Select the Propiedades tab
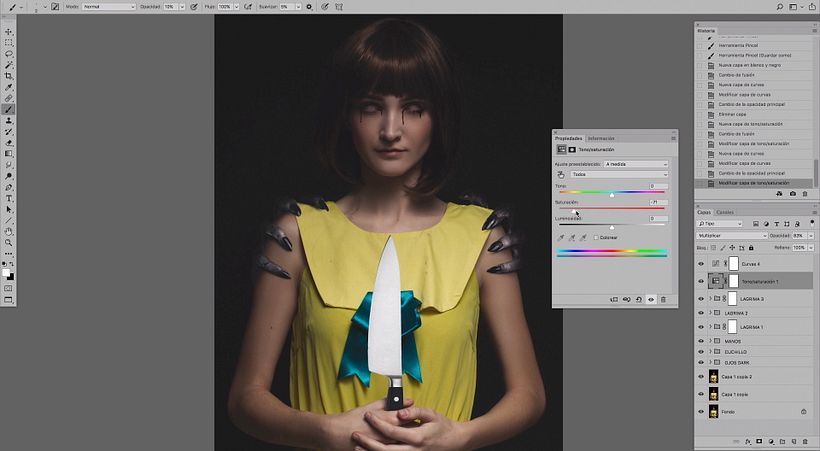This screenshot has width=820, height=451. (x=568, y=139)
